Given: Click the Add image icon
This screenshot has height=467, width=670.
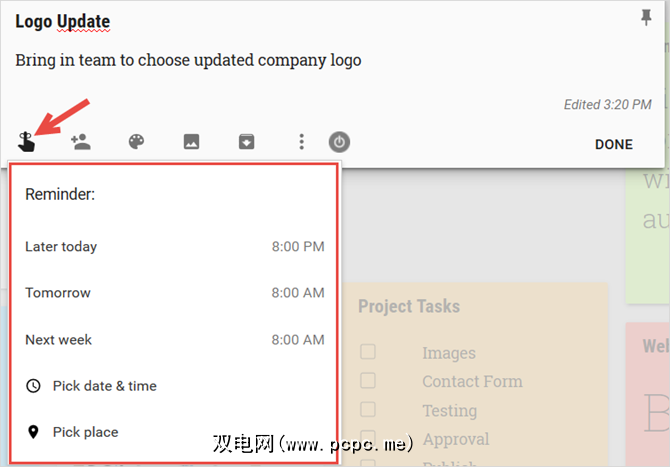Looking at the screenshot, I should pyautogui.click(x=191, y=142).
